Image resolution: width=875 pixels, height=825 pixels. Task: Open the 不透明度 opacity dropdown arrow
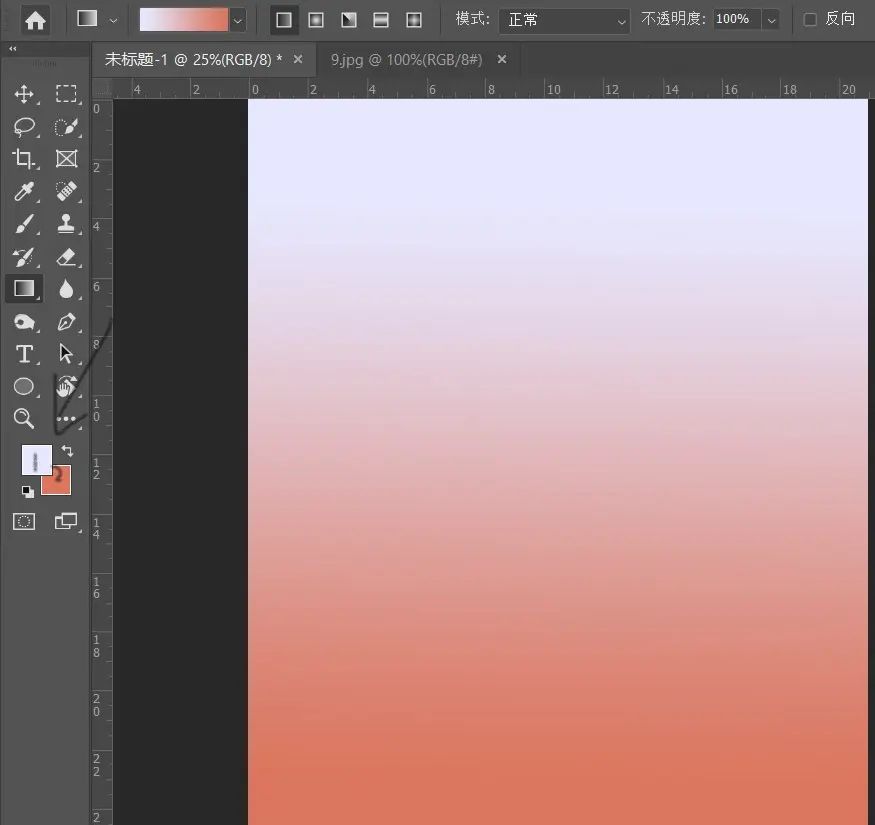click(771, 20)
